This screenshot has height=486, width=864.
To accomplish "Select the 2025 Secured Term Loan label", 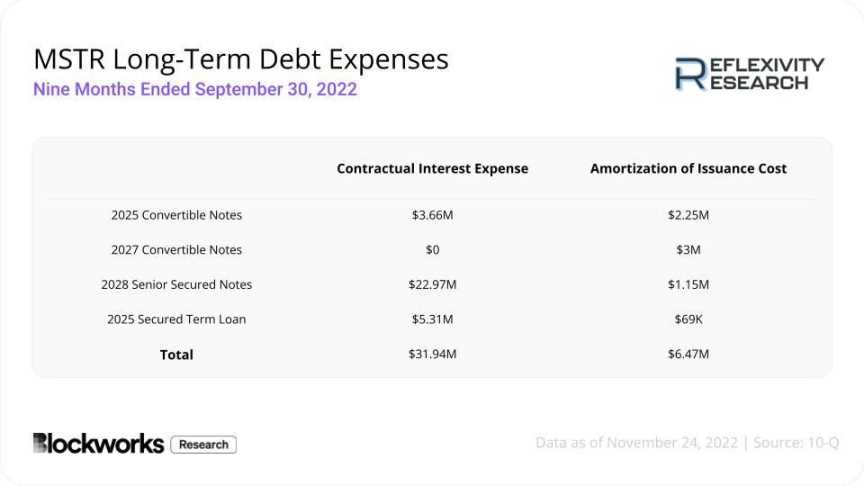I will click(x=176, y=320).
